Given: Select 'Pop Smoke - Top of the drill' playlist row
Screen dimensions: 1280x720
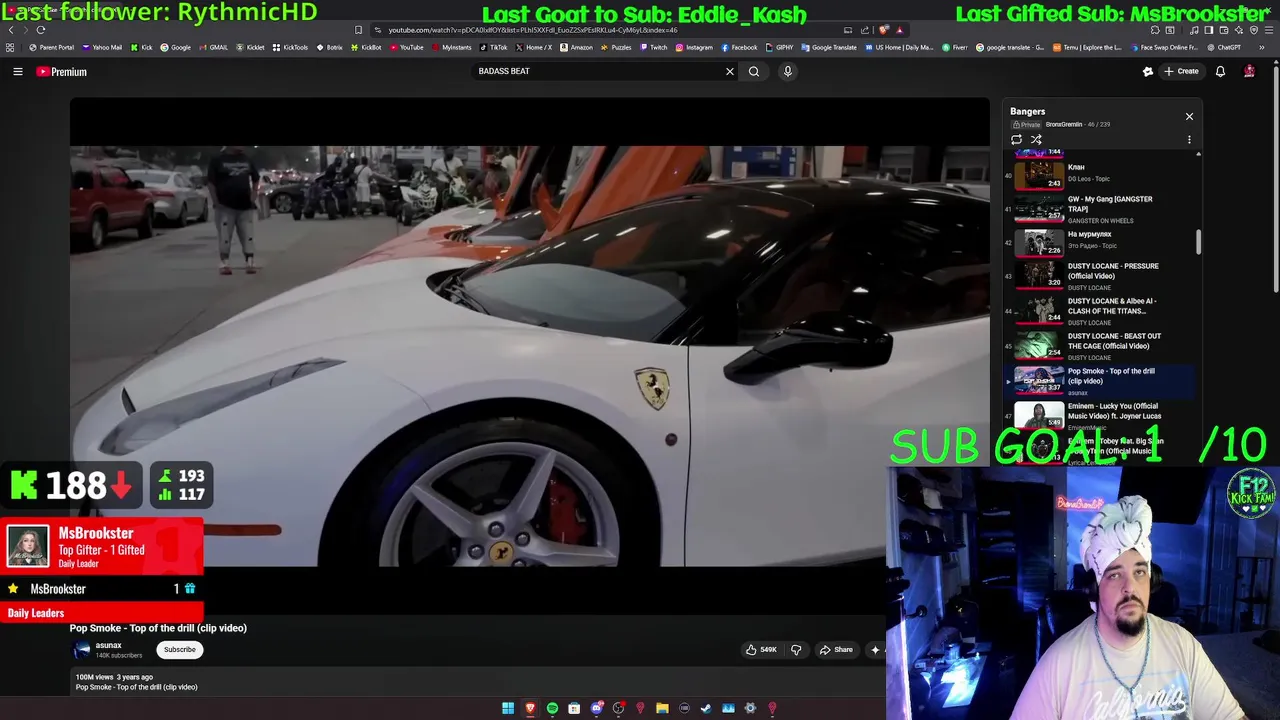Looking at the screenshot, I should [x=1100, y=380].
